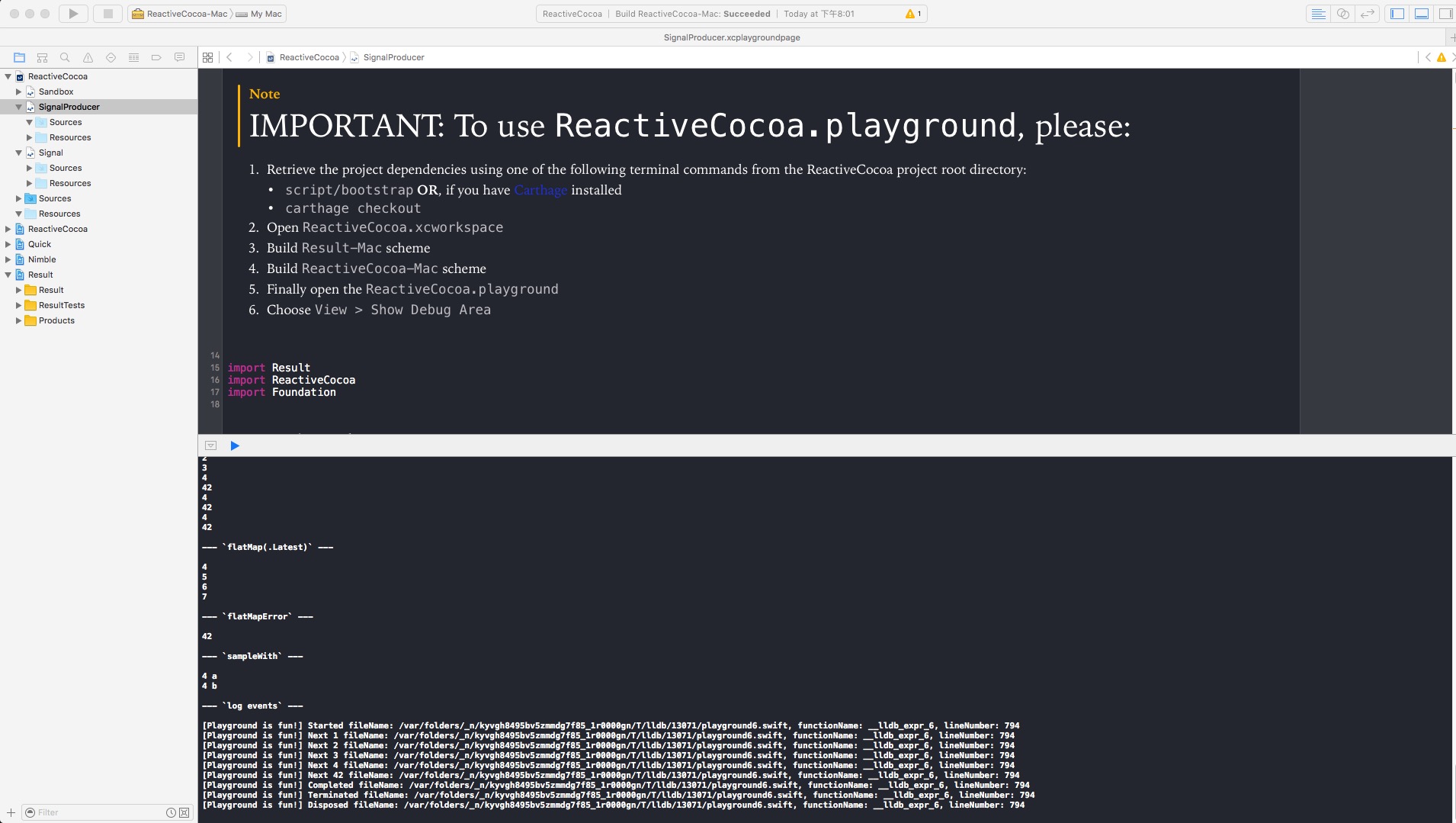The height and width of the screenshot is (823, 1456).
Task: Click the jump bar warning icon
Action: click(x=1441, y=57)
